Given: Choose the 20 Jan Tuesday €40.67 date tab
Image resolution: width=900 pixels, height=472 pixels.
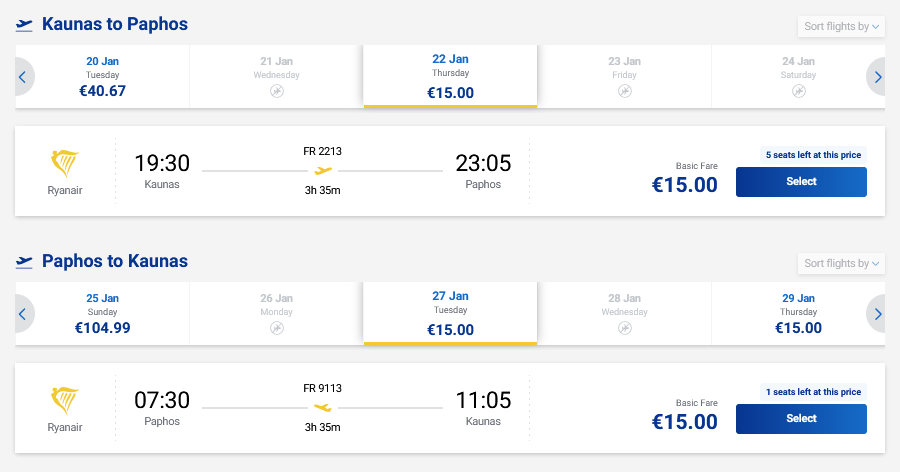Looking at the screenshot, I should (x=102, y=76).
